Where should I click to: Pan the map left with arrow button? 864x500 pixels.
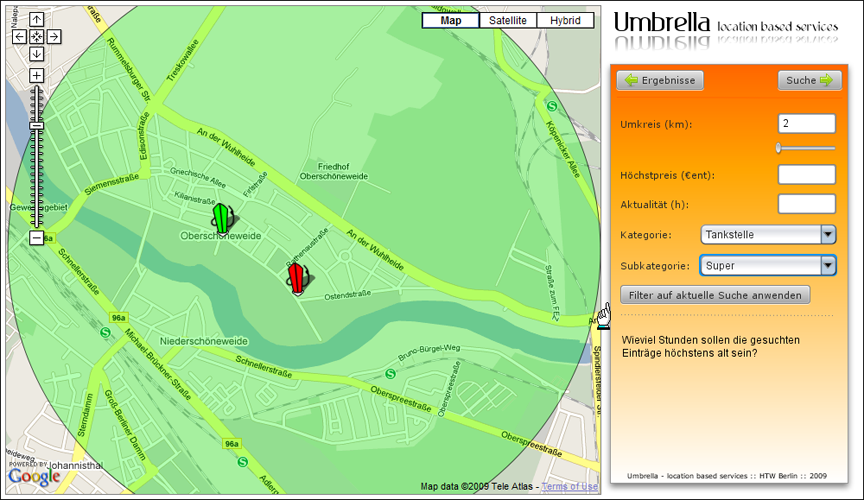tap(19, 37)
